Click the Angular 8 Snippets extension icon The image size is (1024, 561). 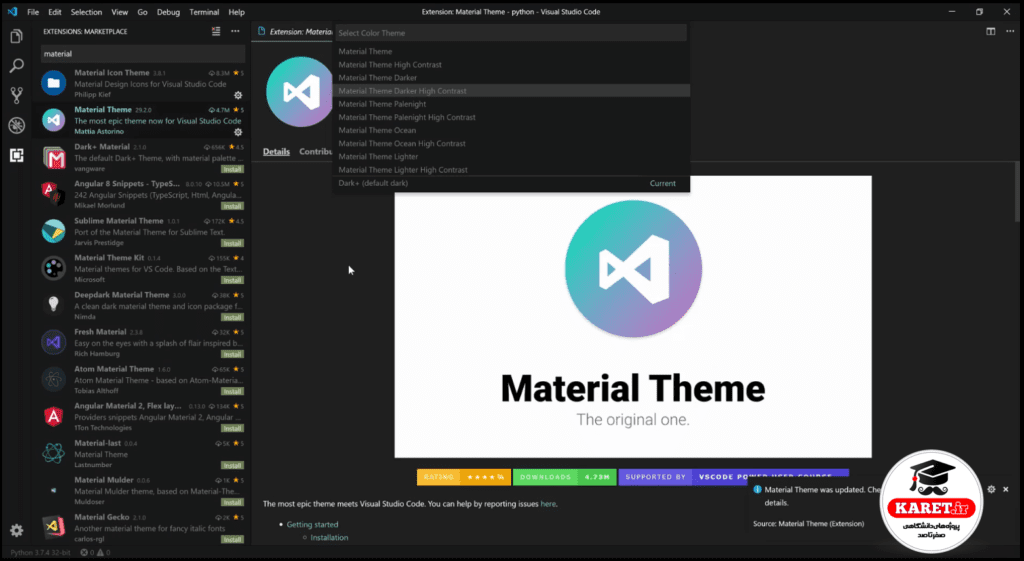(x=54, y=194)
